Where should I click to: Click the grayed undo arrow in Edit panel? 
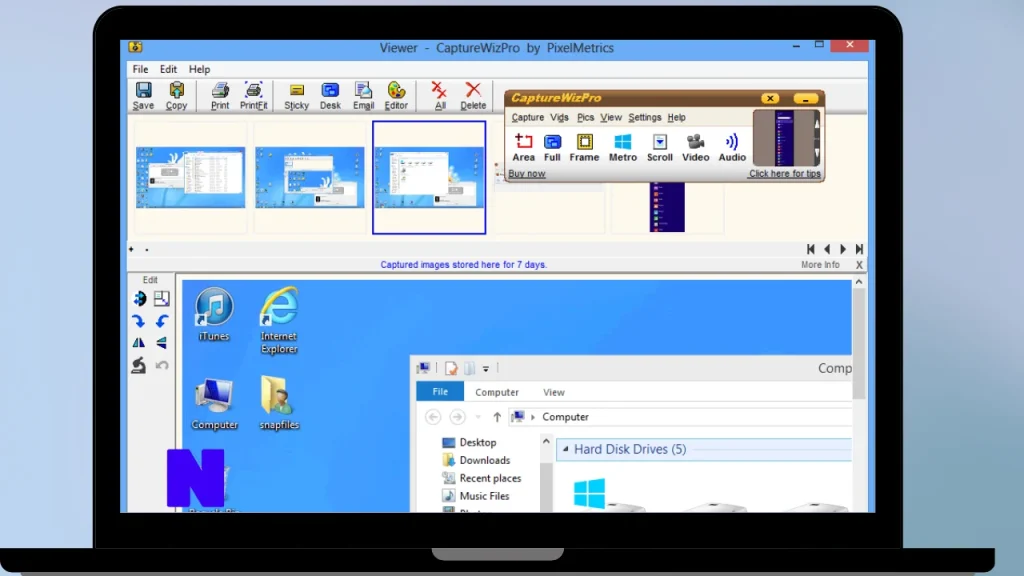(x=162, y=365)
